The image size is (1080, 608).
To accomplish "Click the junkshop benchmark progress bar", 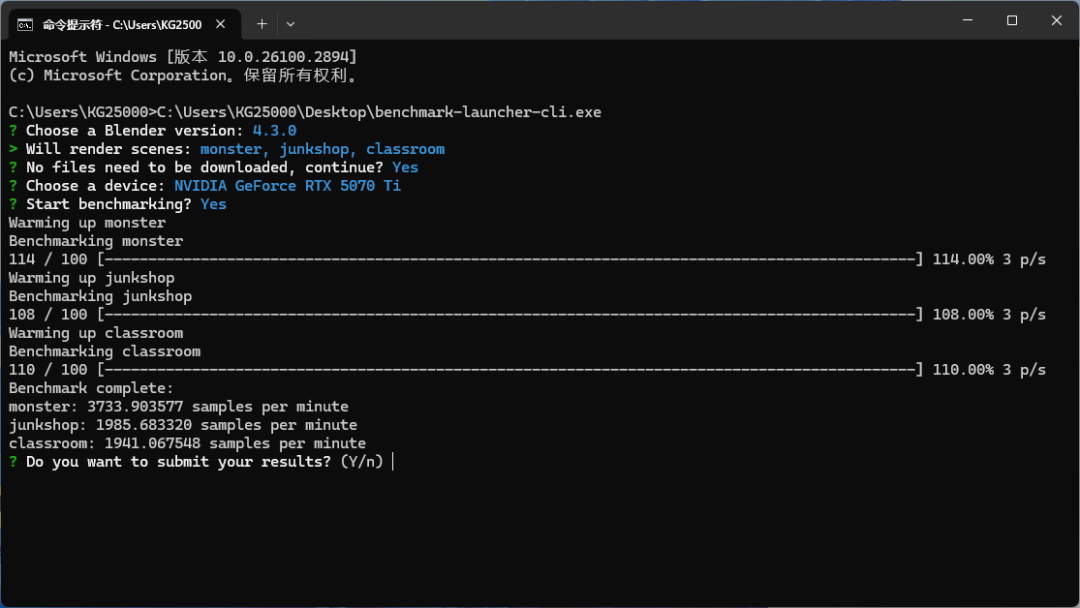I will (510, 315).
